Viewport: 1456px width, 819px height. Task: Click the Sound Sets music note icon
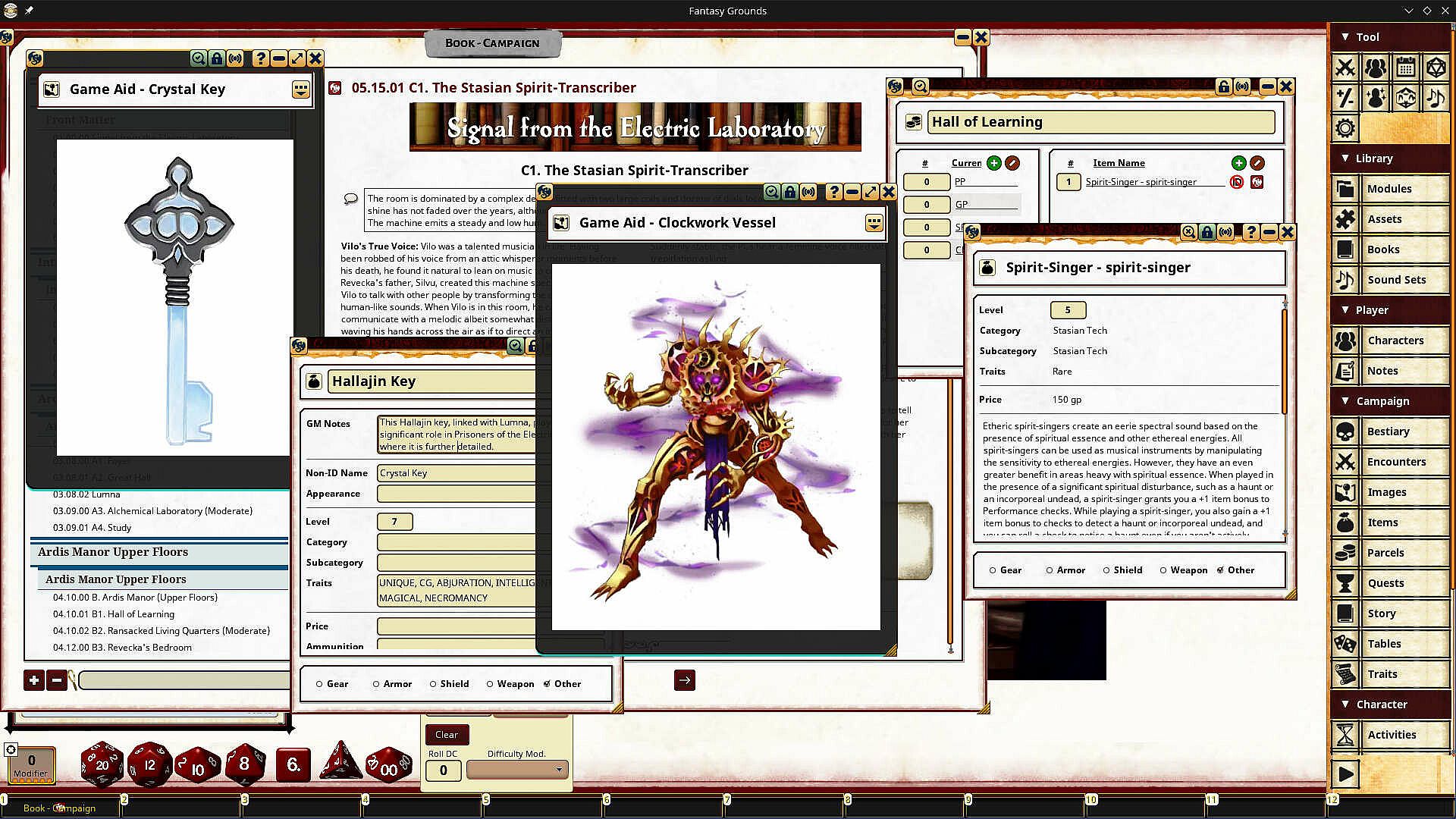1345,280
